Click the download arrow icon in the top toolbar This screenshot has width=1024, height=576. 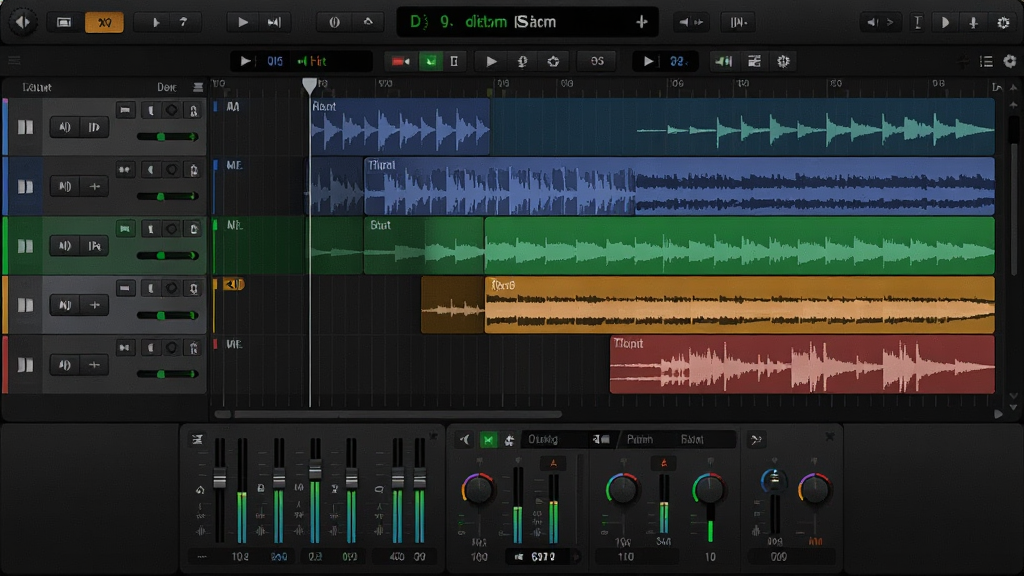973,22
